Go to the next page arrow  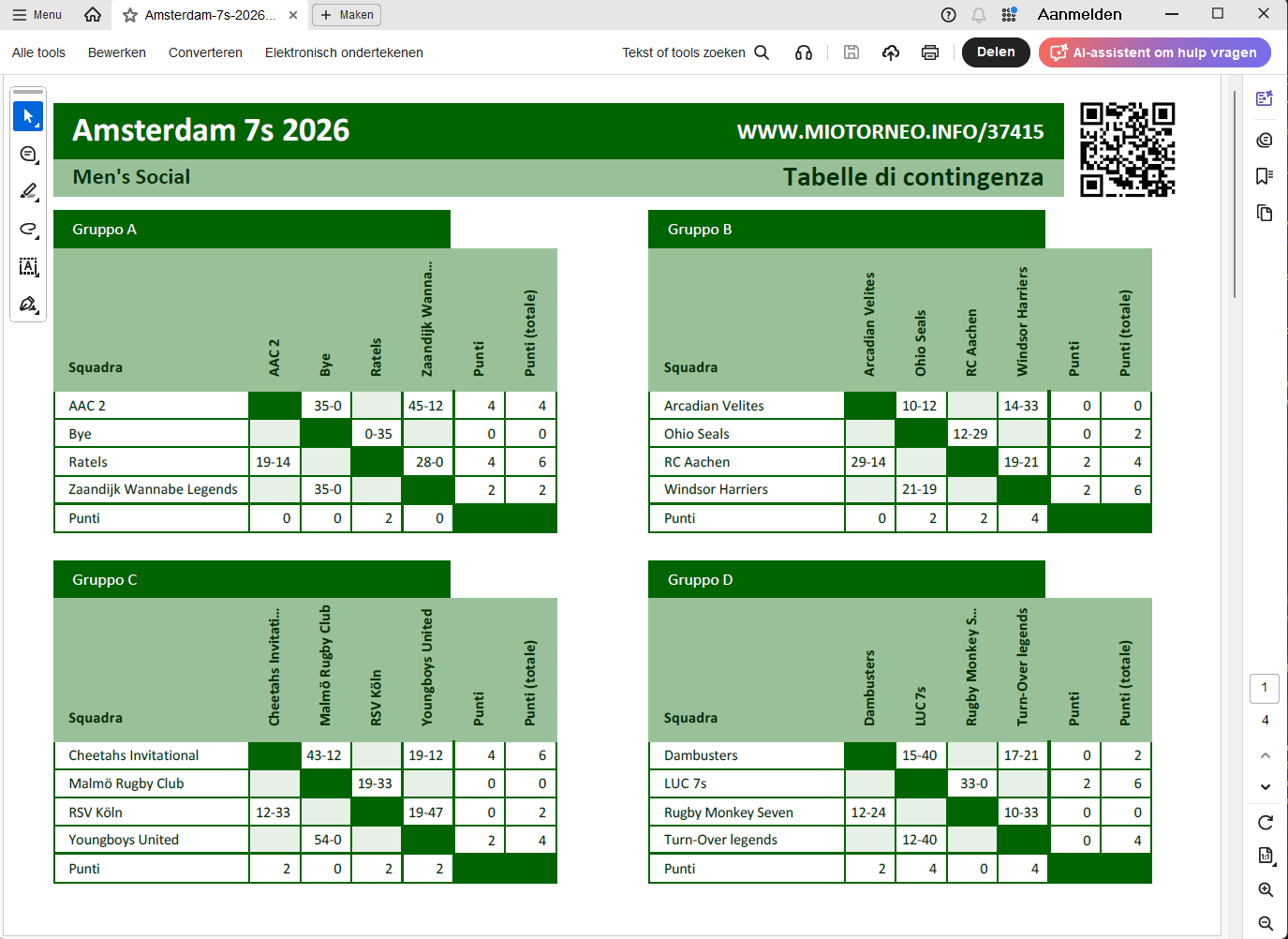pos(1266,787)
